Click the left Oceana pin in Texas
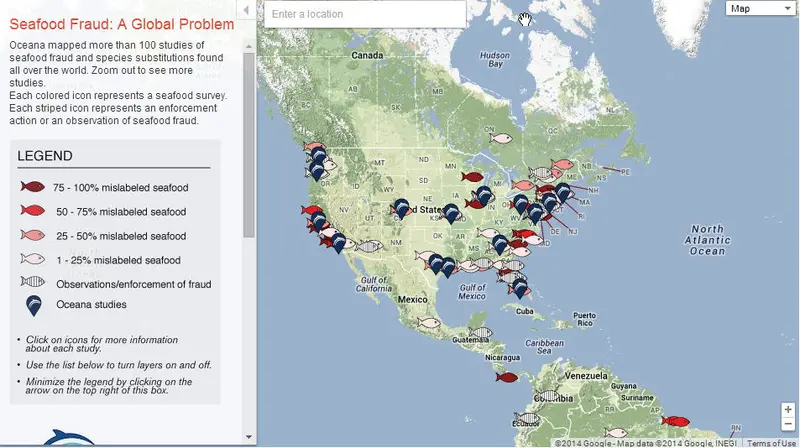800x448 pixels. click(436, 264)
